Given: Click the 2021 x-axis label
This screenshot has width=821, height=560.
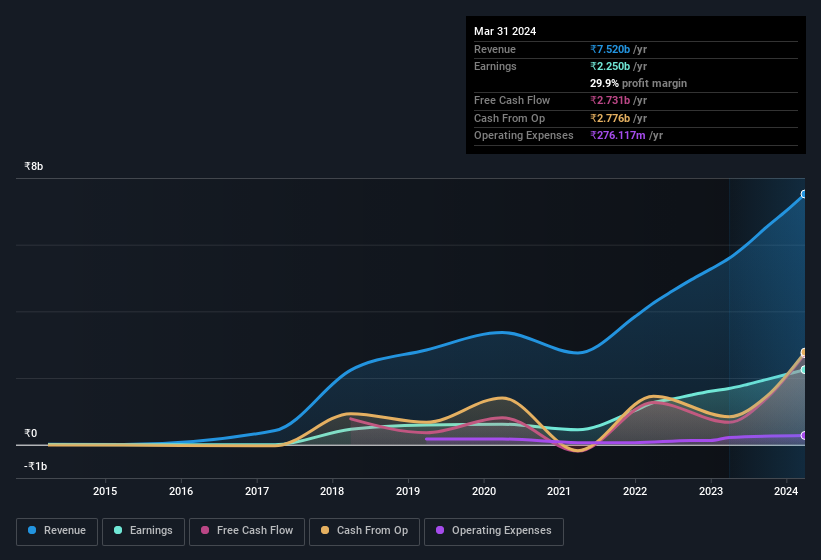Looking at the screenshot, I should (559, 491).
